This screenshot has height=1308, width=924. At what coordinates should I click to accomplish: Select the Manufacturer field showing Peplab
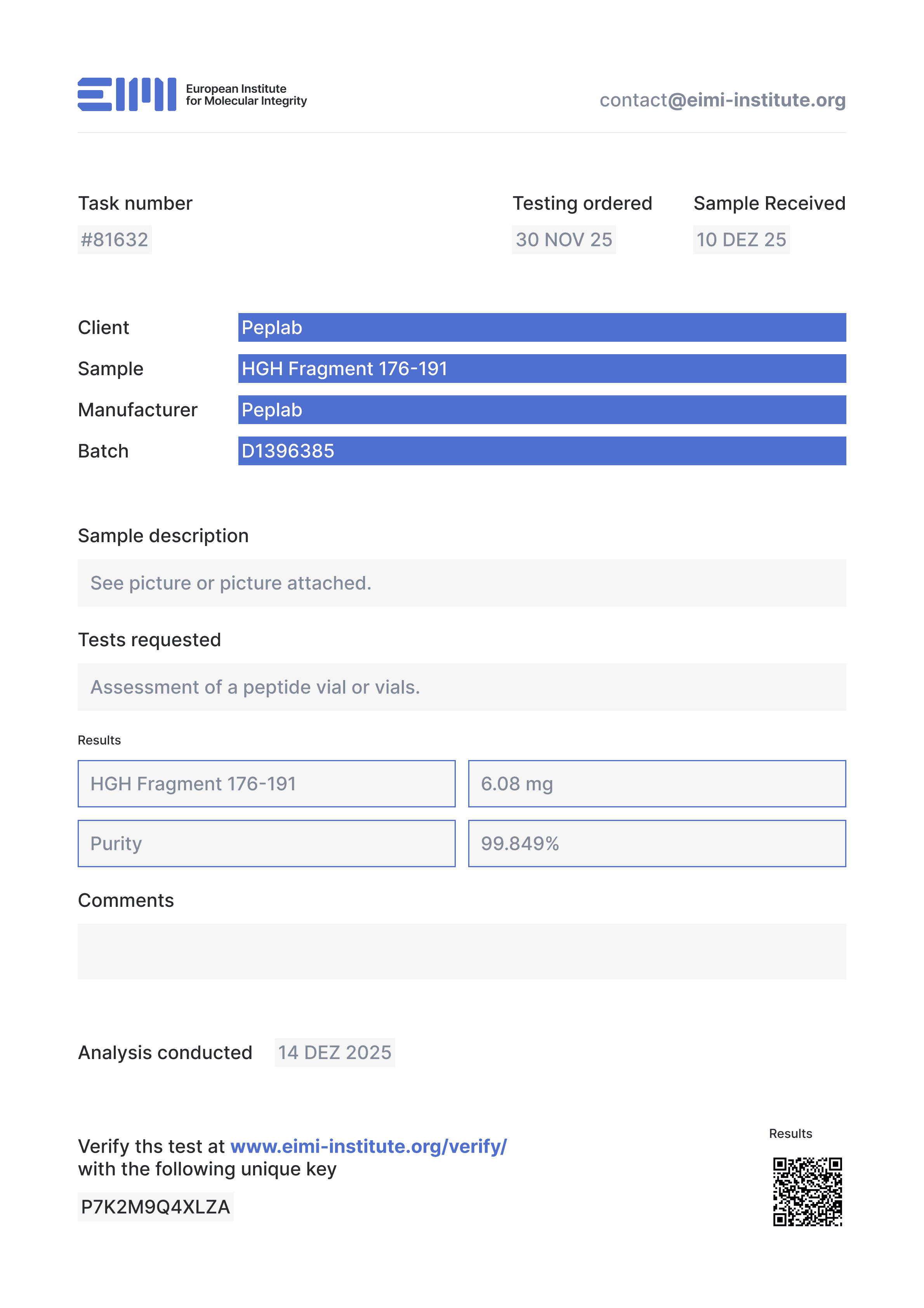541,410
